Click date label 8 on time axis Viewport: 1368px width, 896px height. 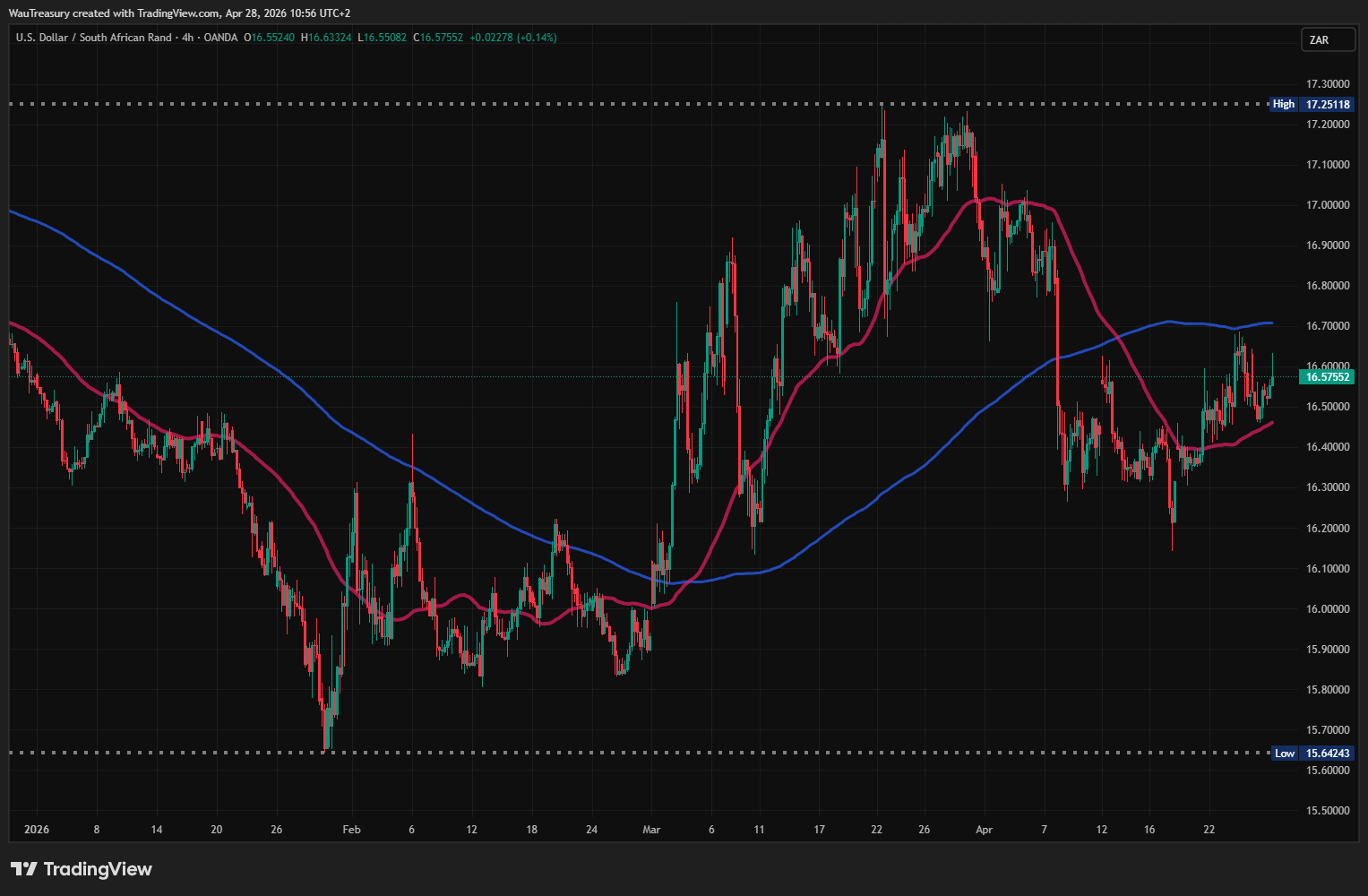tap(97, 830)
